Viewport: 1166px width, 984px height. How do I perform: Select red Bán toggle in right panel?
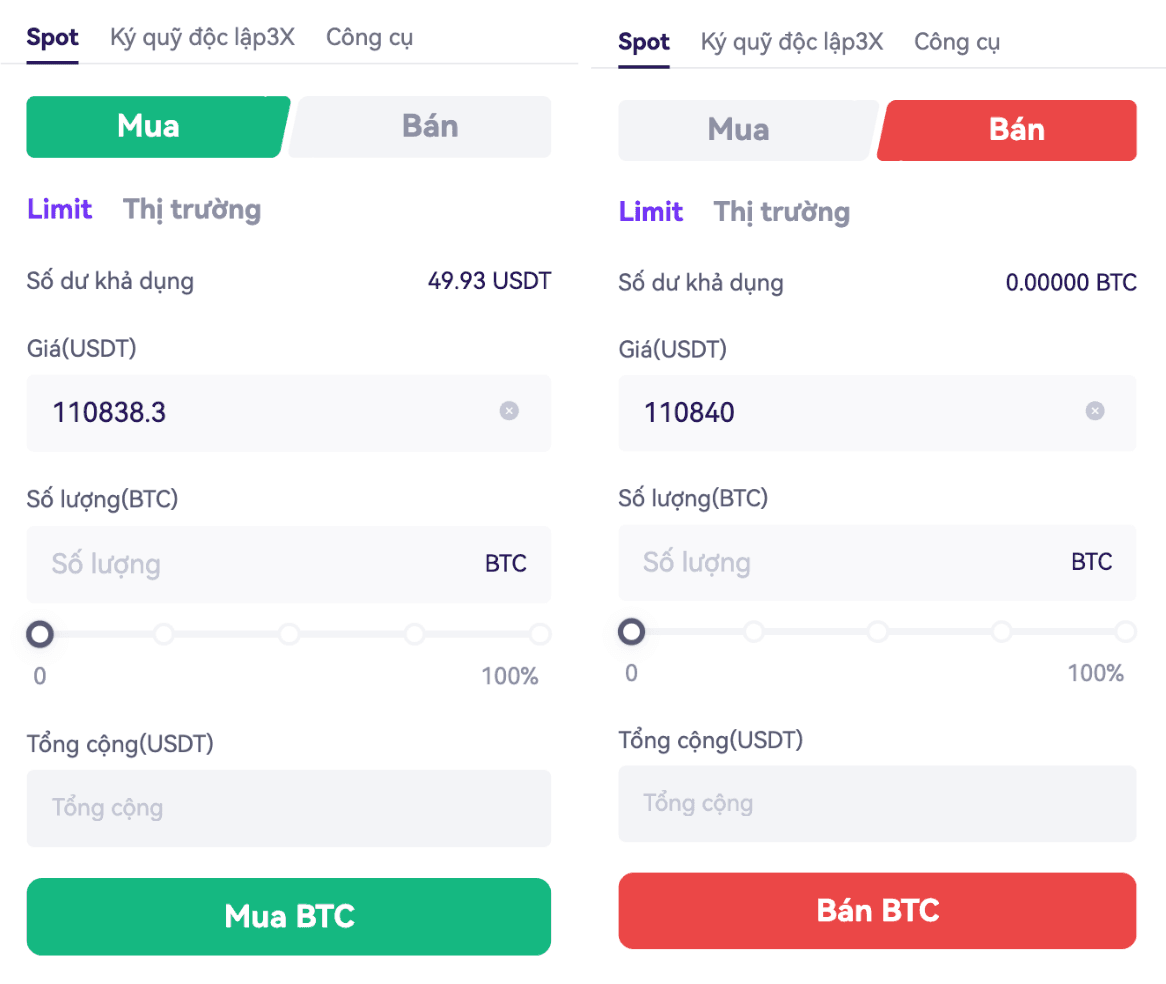pos(1007,130)
